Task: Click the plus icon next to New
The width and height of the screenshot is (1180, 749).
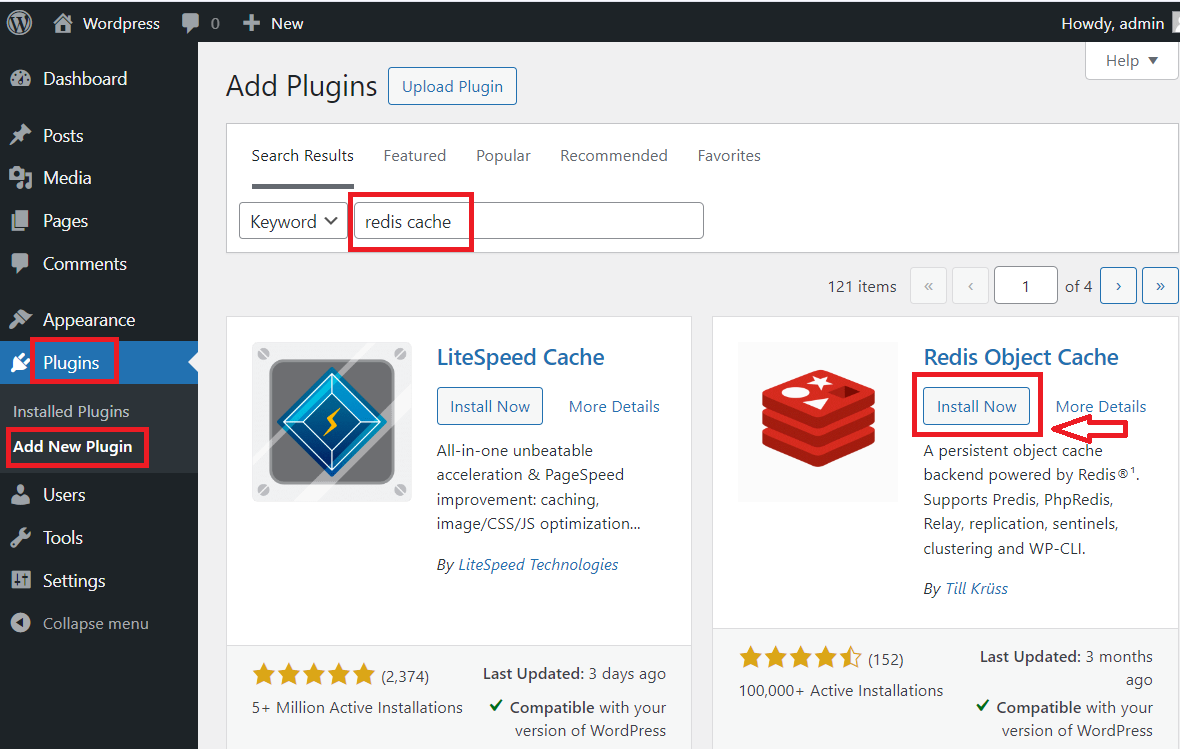Action: coord(251,23)
